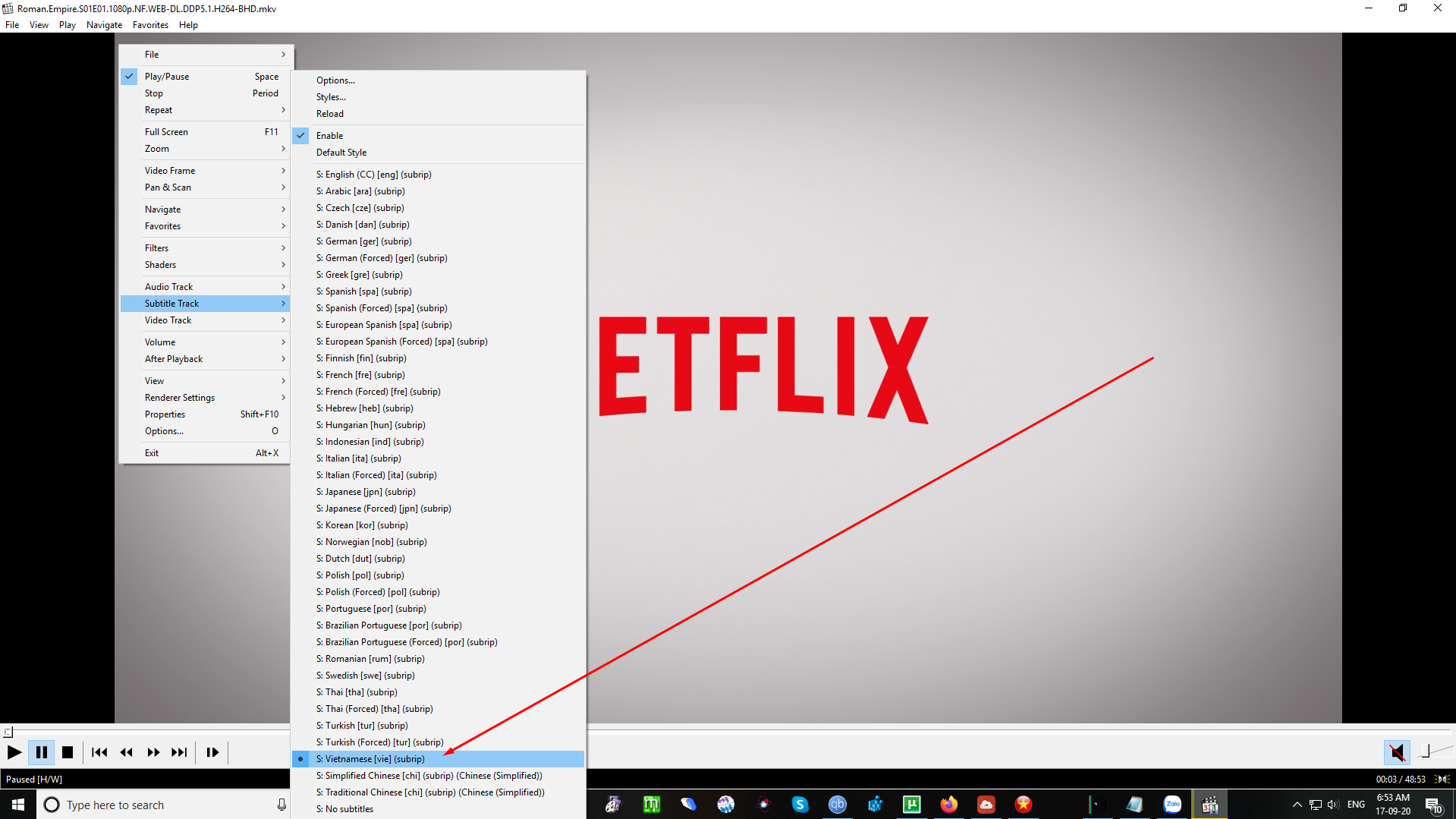Click the 00:03 / 48:53 time display

[x=1400, y=780]
